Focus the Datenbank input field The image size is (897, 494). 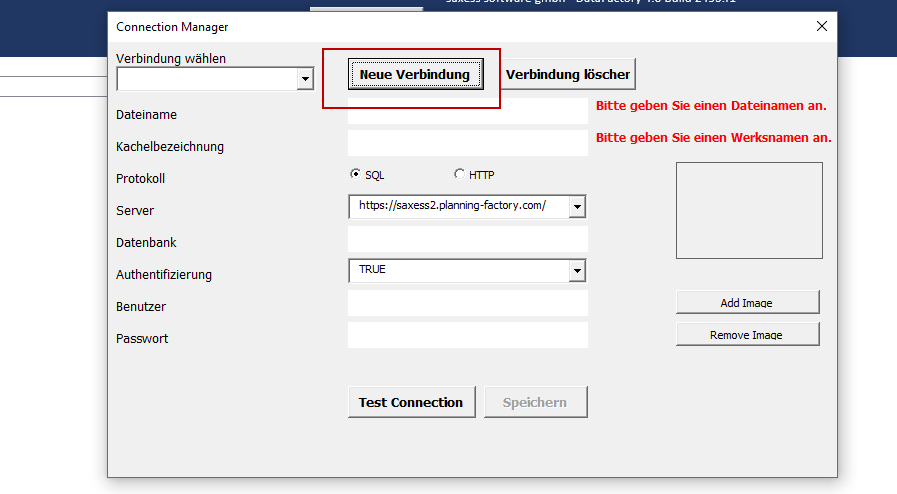(x=467, y=239)
